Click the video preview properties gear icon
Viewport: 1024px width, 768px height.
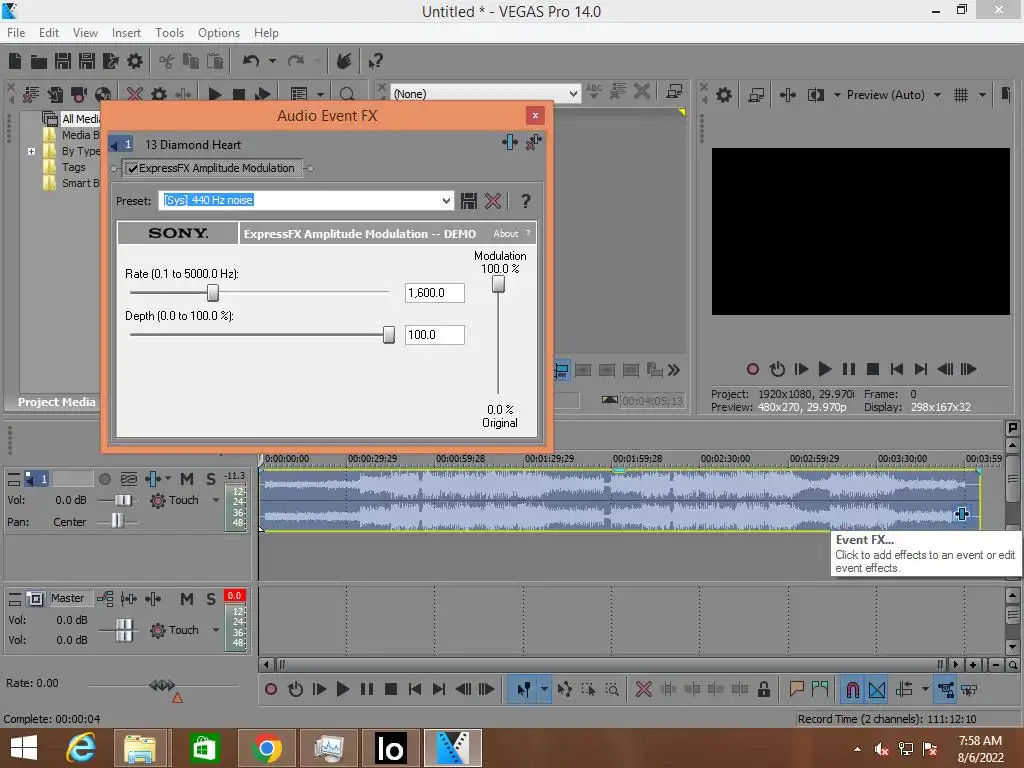724,95
